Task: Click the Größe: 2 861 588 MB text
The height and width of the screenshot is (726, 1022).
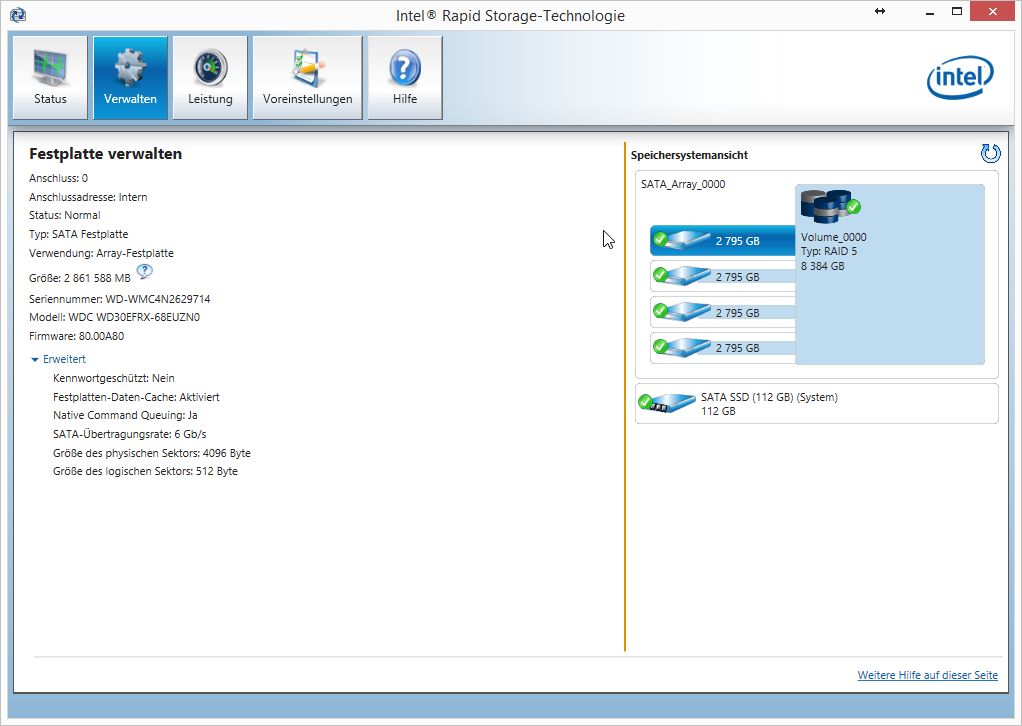Action: pos(80,278)
